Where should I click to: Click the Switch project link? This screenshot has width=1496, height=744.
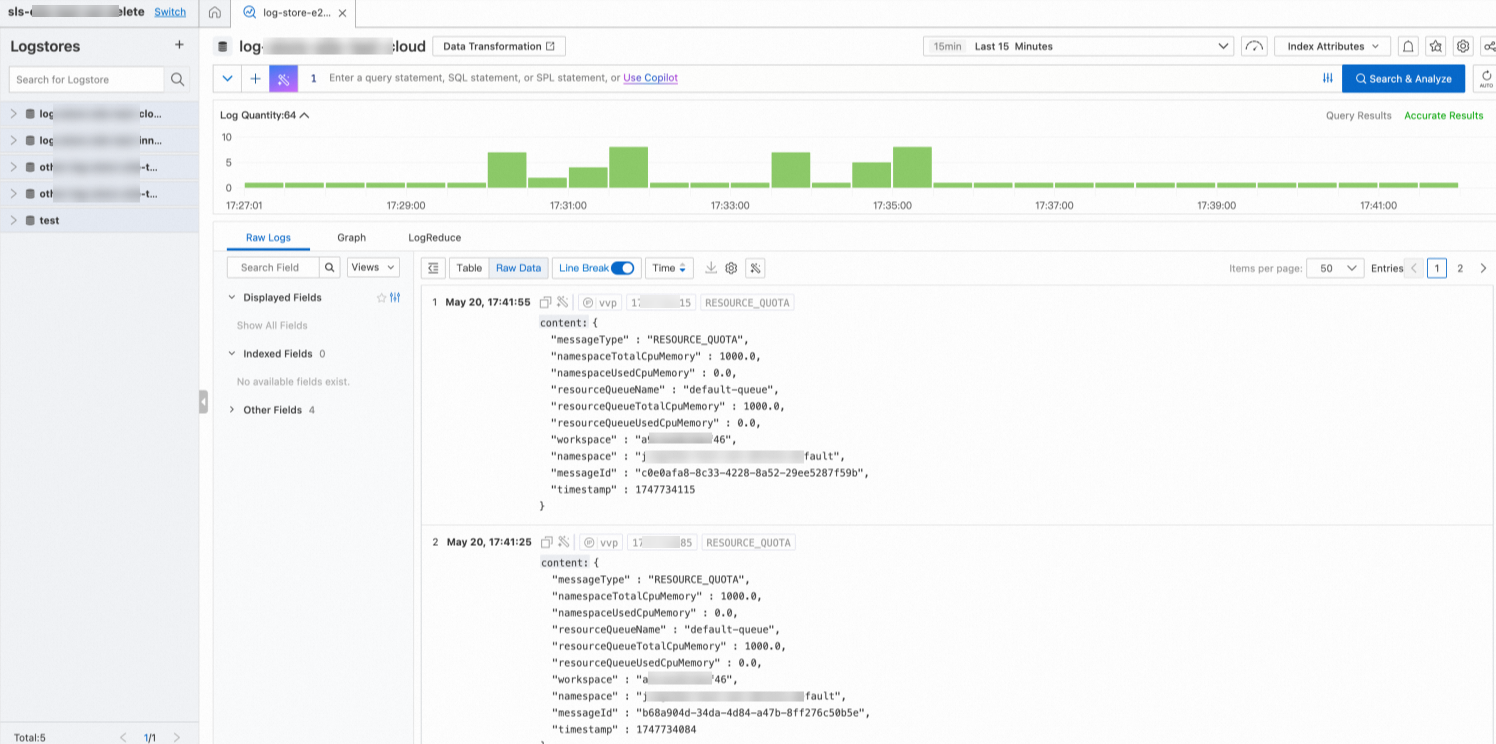pyautogui.click(x=170, y=12)
